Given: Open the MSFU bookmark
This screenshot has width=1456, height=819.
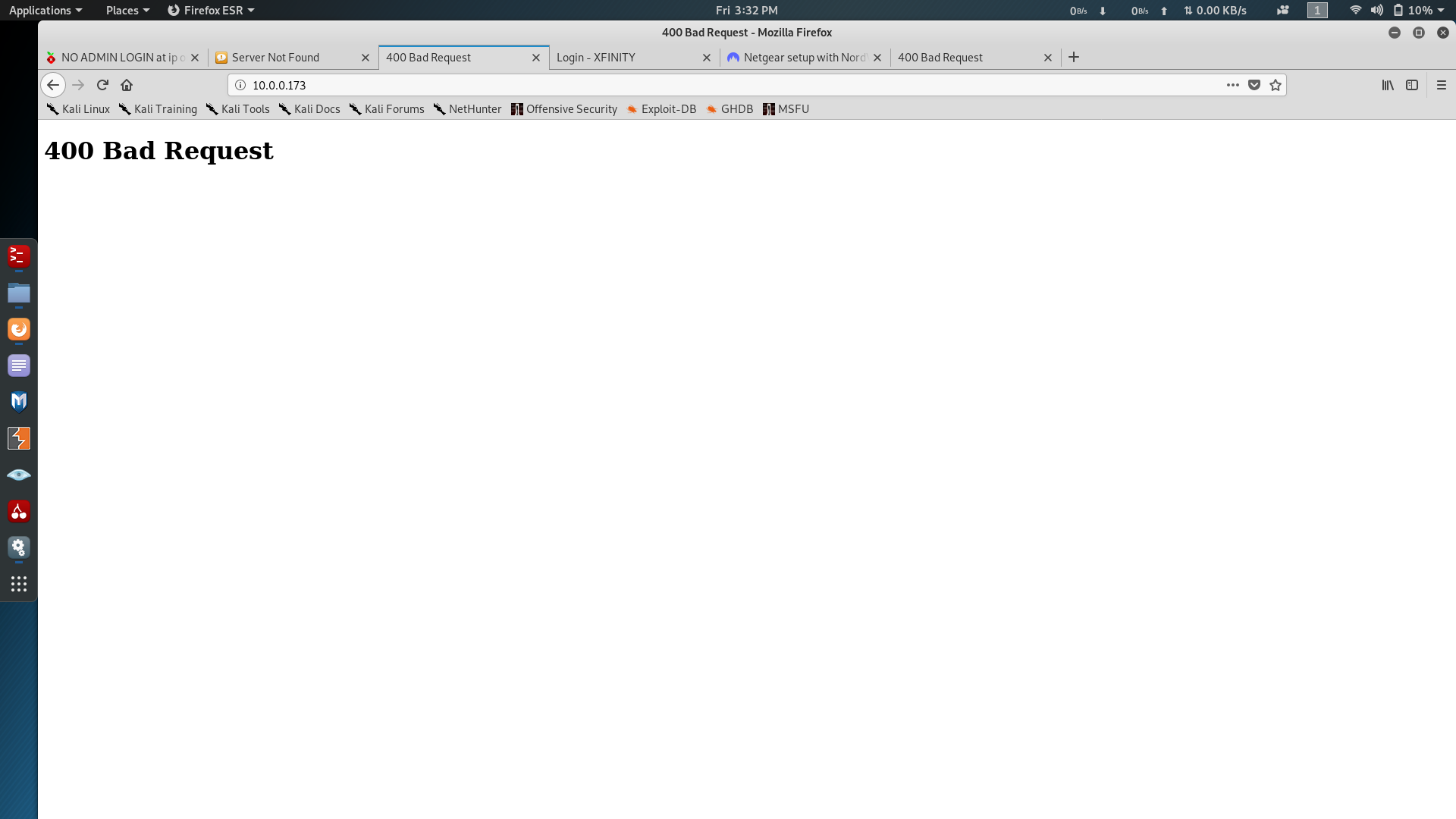Looking at the screenshot, I should (x=786, y=109).
